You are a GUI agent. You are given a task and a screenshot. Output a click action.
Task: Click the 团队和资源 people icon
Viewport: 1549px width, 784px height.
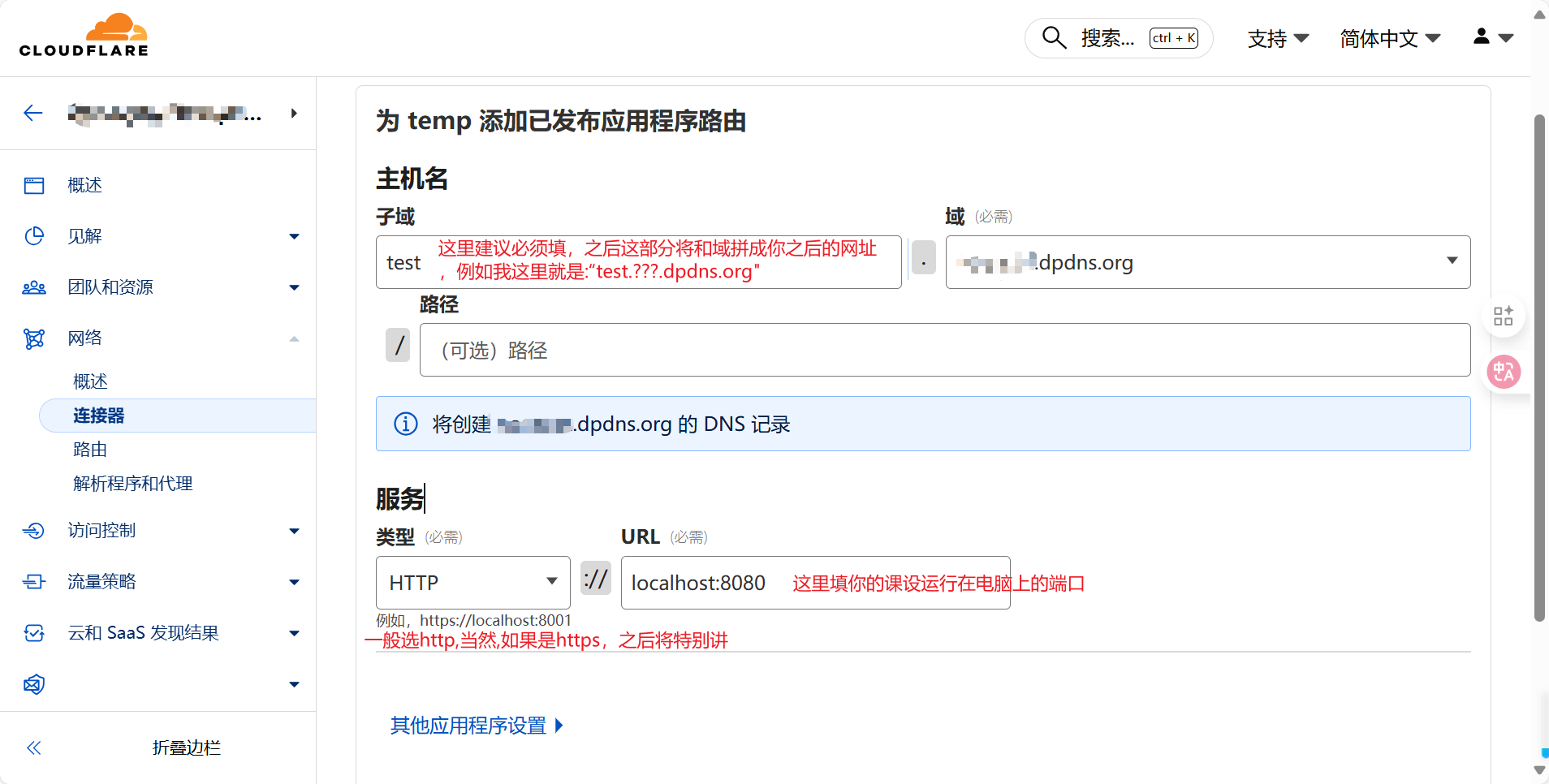pos(34,287)
